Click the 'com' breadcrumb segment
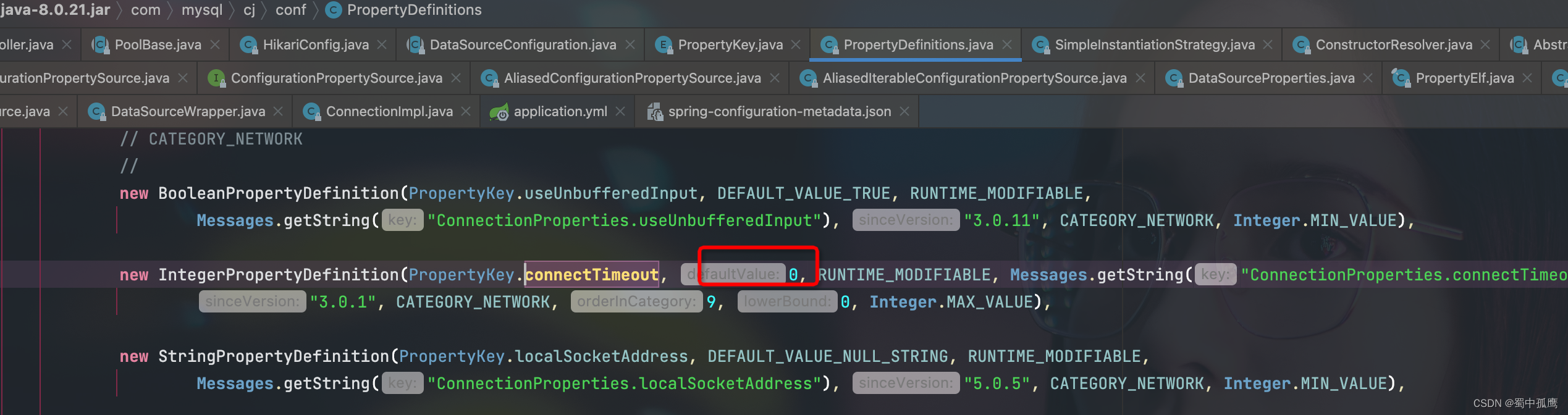Image resolution: width=1568 pixels, height=415 pixels. click(x=146, y=10)
